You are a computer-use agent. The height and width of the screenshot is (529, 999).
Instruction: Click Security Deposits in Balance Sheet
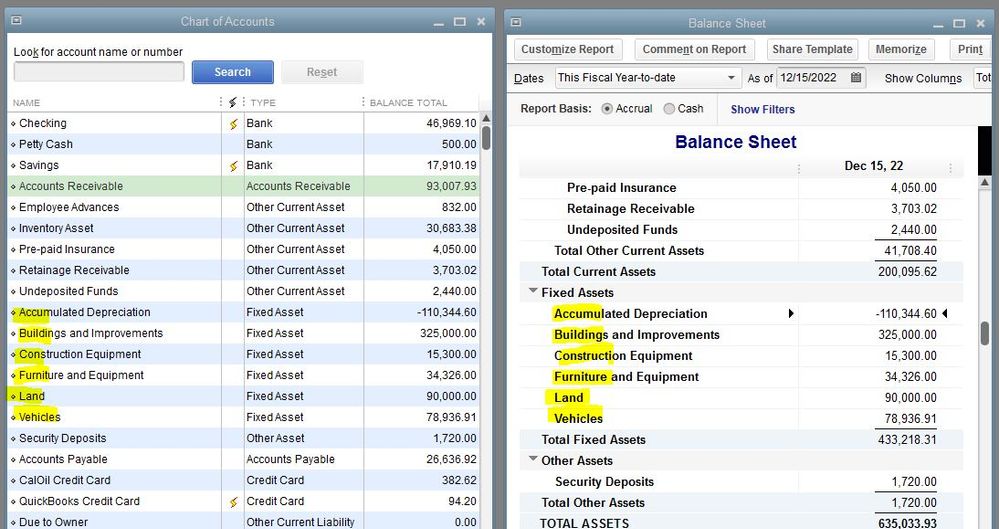point(604,482)
